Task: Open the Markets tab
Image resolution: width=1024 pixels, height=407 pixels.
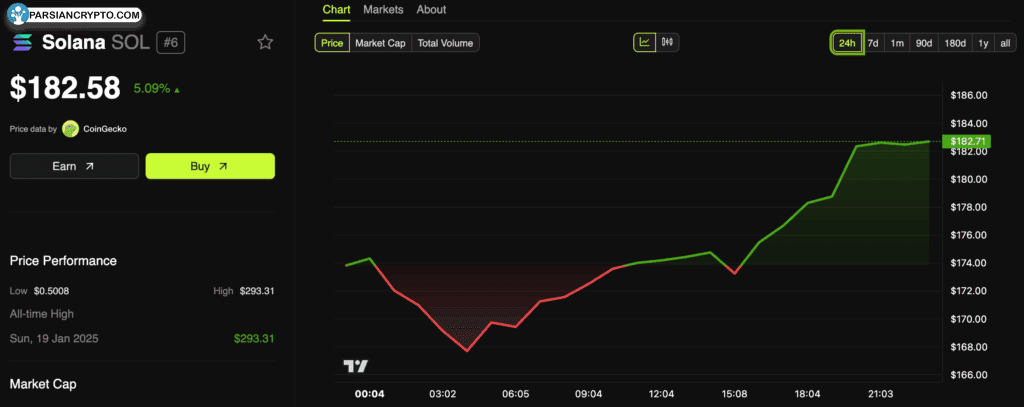Action: coord(383,10)
